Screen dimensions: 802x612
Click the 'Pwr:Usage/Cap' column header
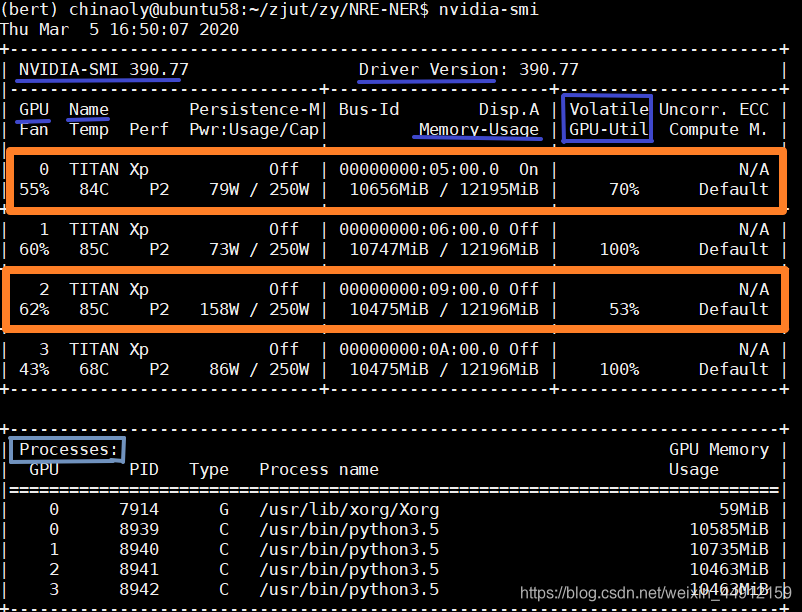(254, 129)
